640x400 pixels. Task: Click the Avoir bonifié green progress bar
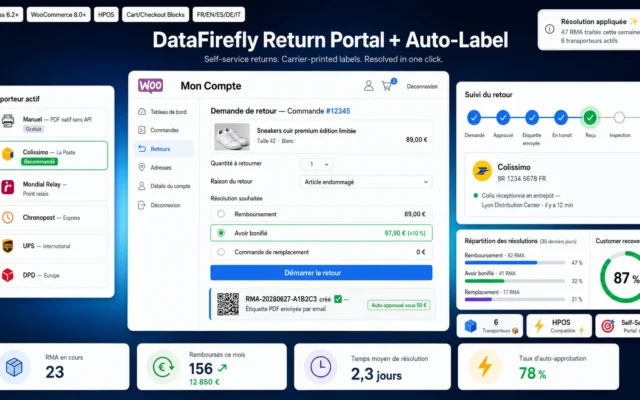click(484, 281)
